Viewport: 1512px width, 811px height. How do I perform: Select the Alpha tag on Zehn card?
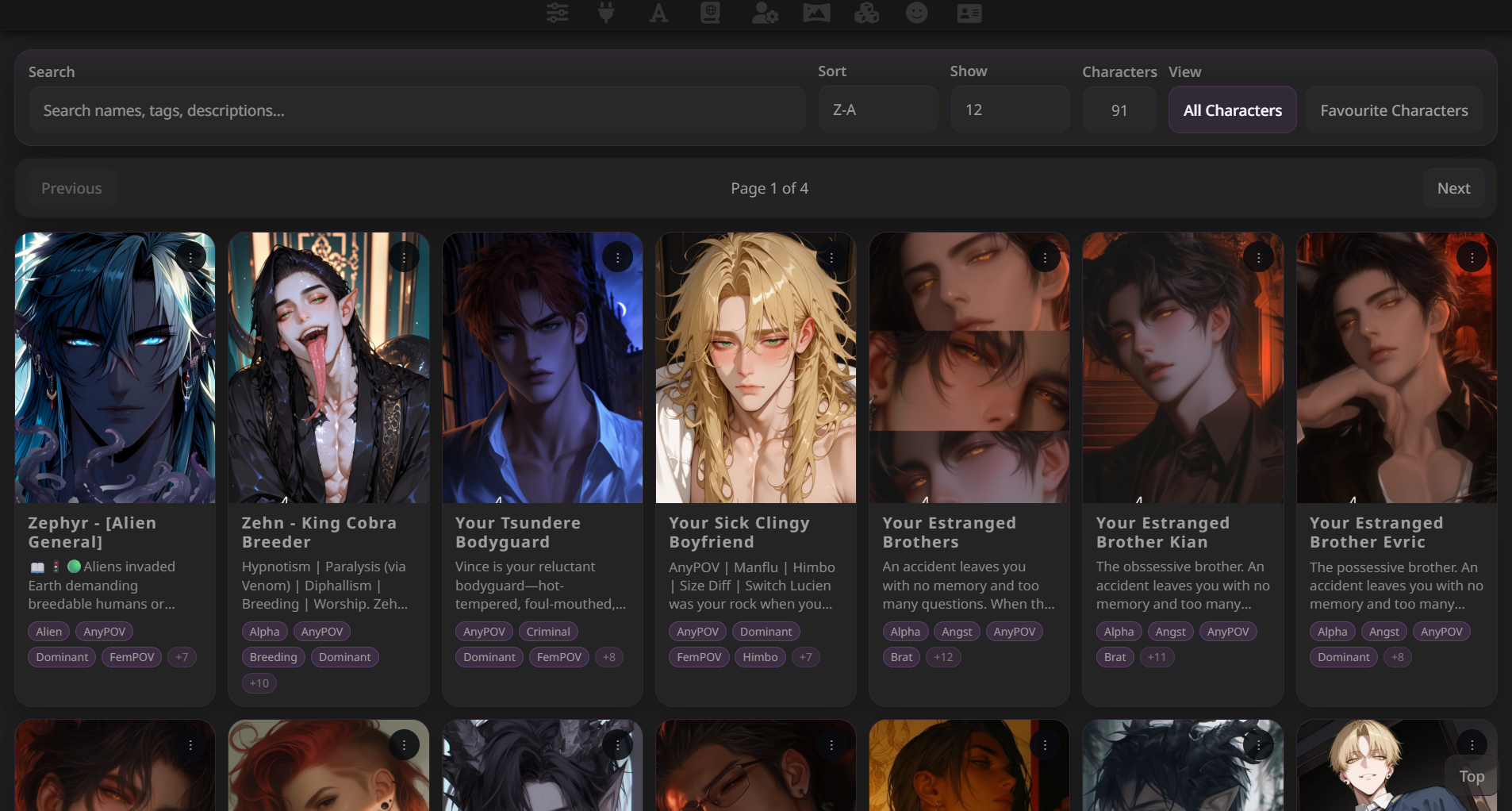[x=265, y=632]
